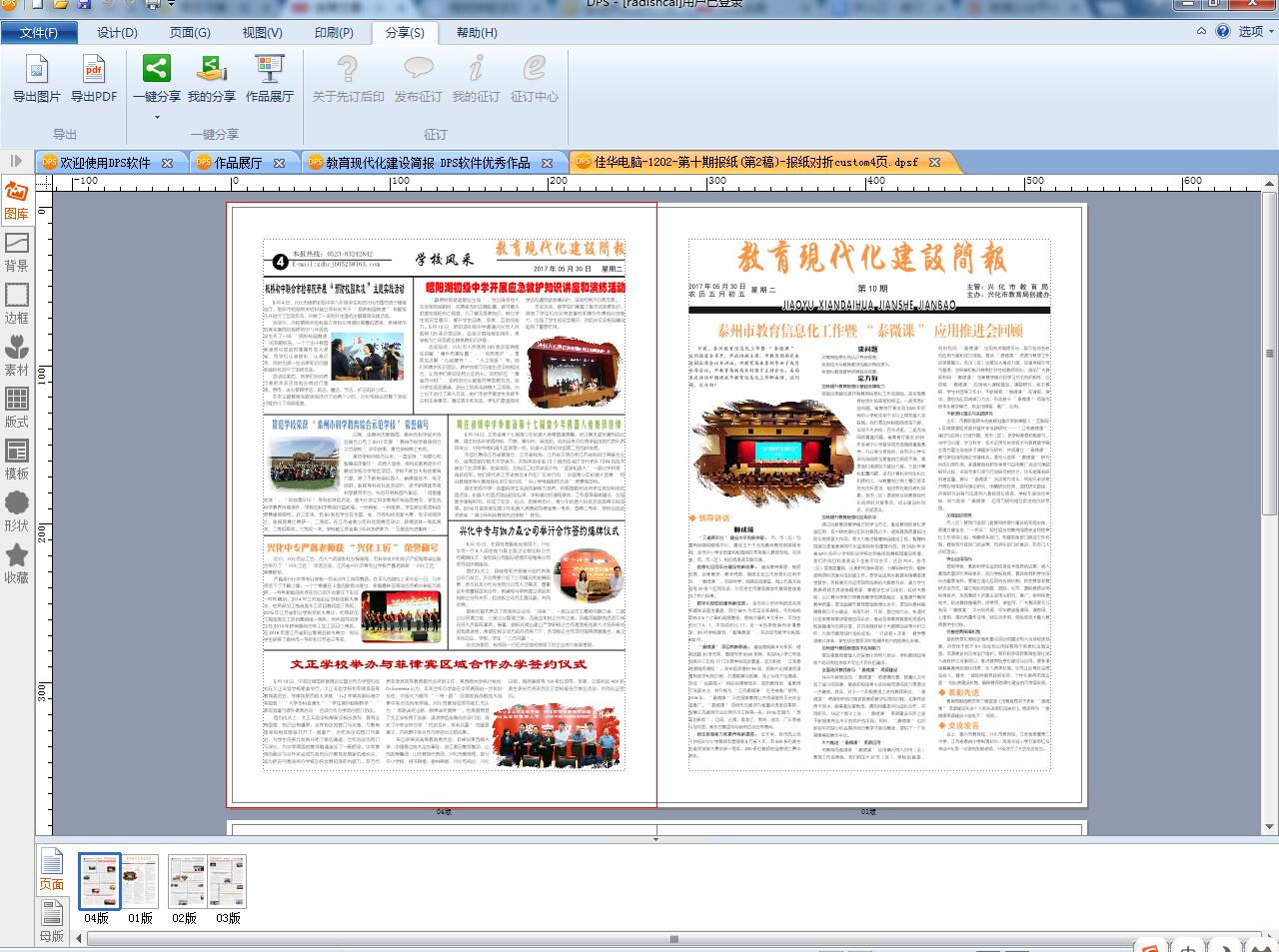Open the 图库 gallery sidebar panel
This screenshot has height=952, width=1279.
[17, 200]
